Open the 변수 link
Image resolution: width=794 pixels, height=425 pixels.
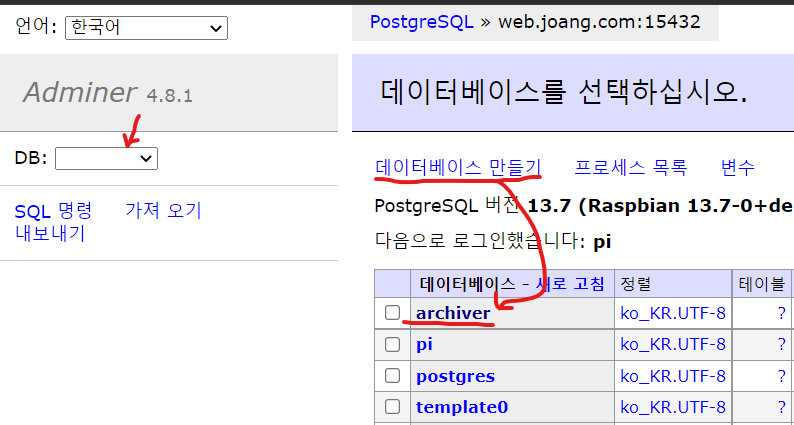(x=738, y=167)
